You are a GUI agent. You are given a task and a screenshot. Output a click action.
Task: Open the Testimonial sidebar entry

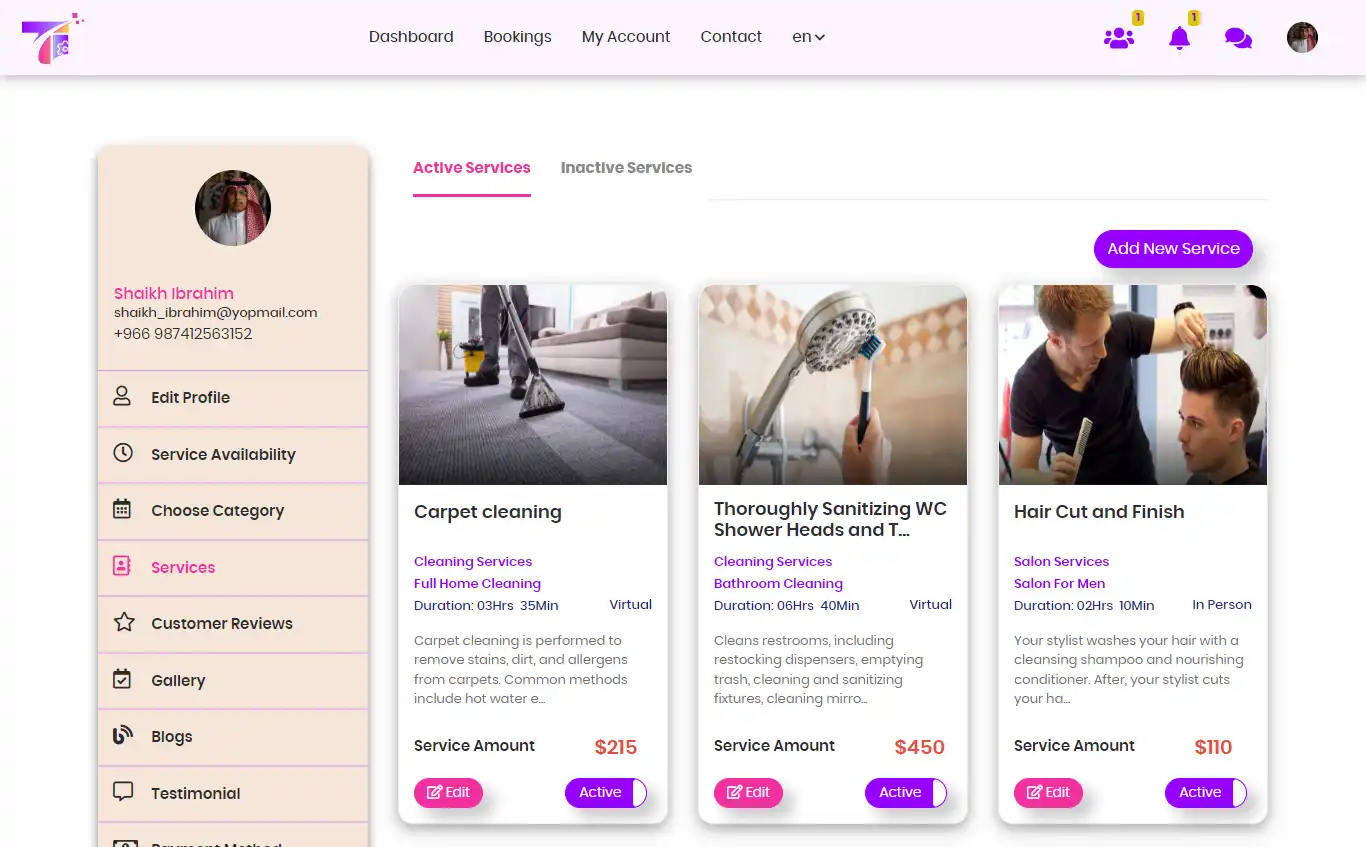(195, 793)
